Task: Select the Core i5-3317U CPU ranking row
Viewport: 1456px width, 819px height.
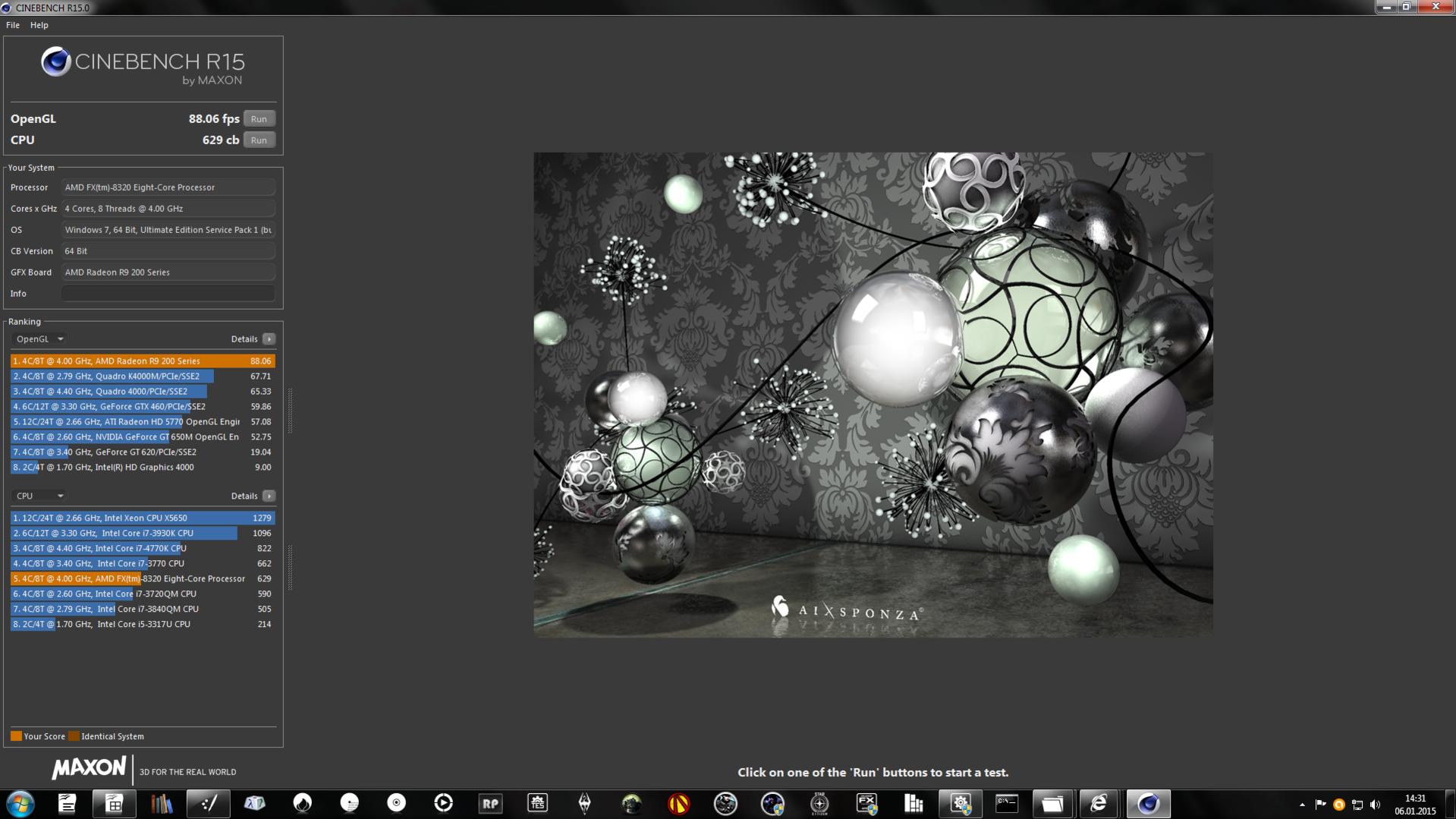Action: click(x=143, y=624)
